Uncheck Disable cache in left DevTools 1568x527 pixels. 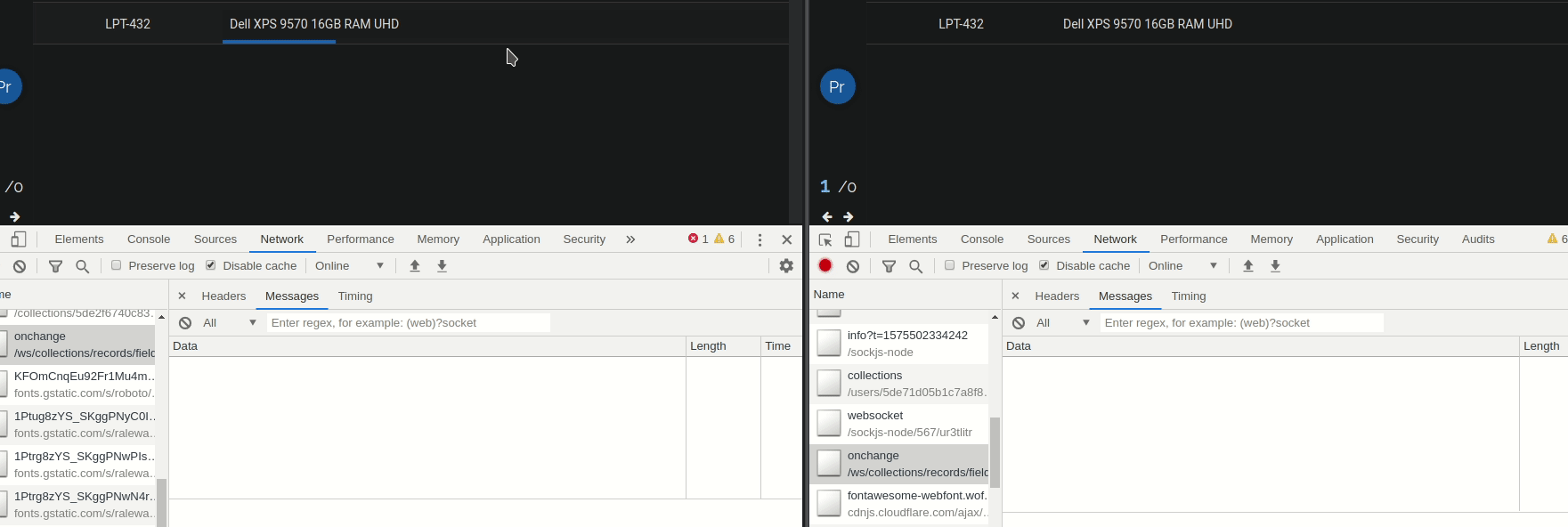[x=211, y=265]
